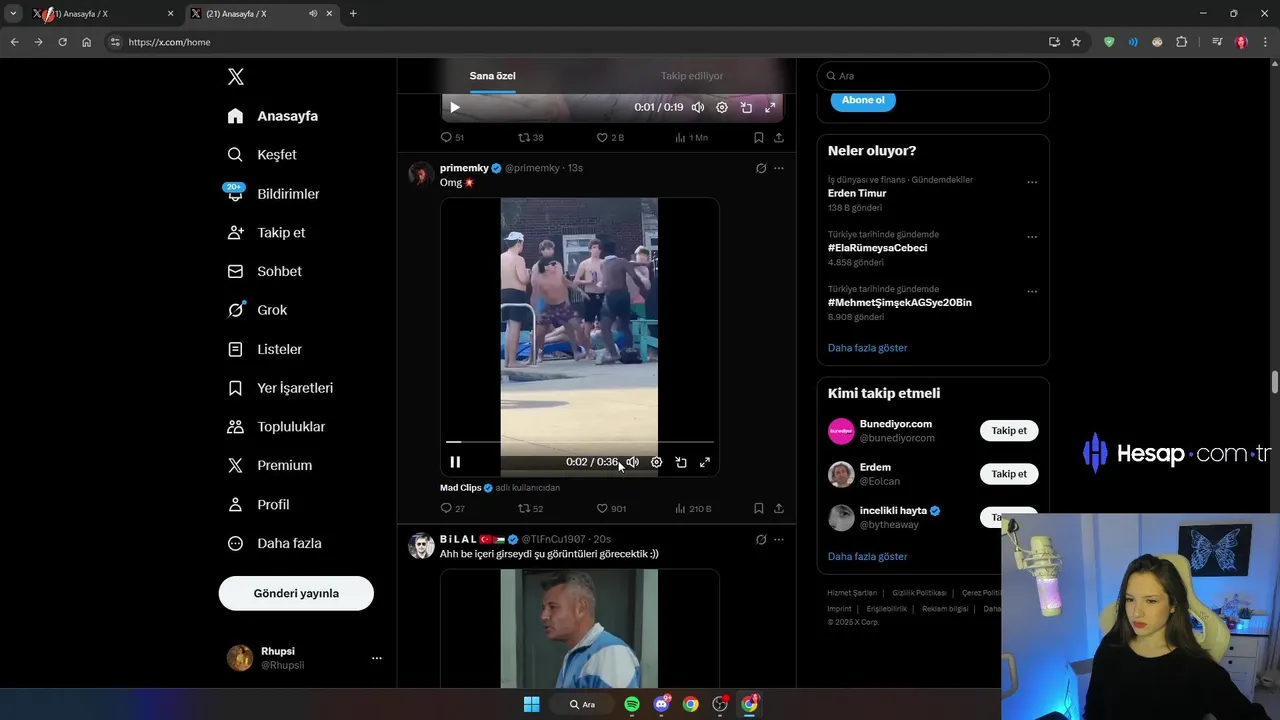1280x720 pixels.
Task: Click Abone ol button
Action: (x=863, y=100)
